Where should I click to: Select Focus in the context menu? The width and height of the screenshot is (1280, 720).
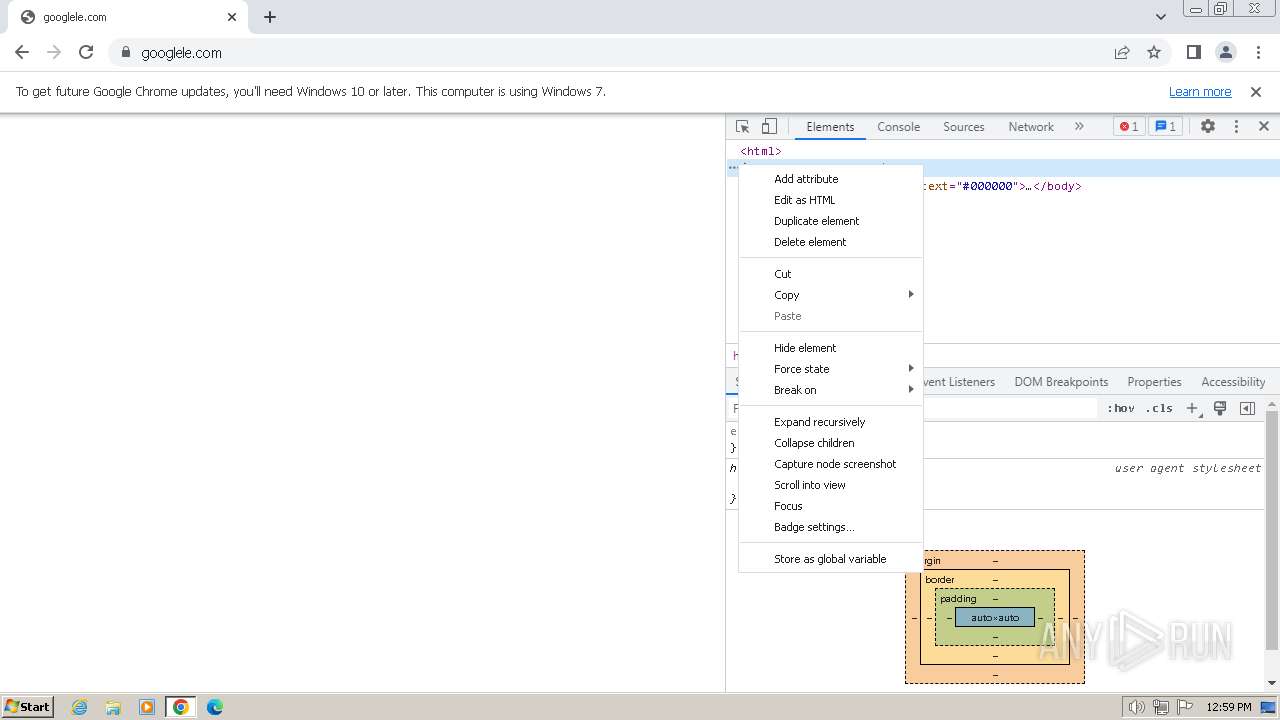830,506
